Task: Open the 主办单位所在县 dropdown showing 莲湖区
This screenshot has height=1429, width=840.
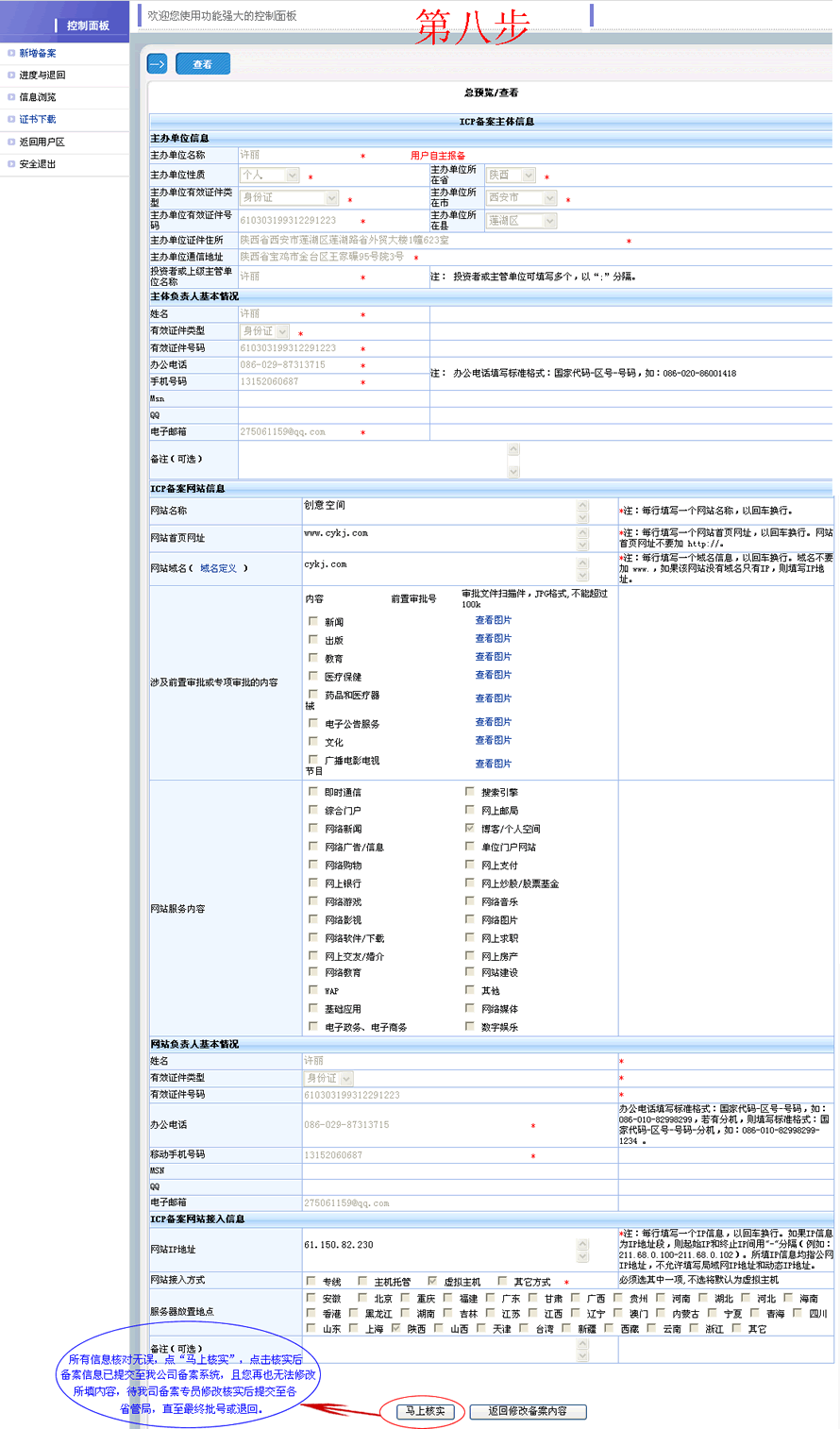Action: [x=522, y=220]
